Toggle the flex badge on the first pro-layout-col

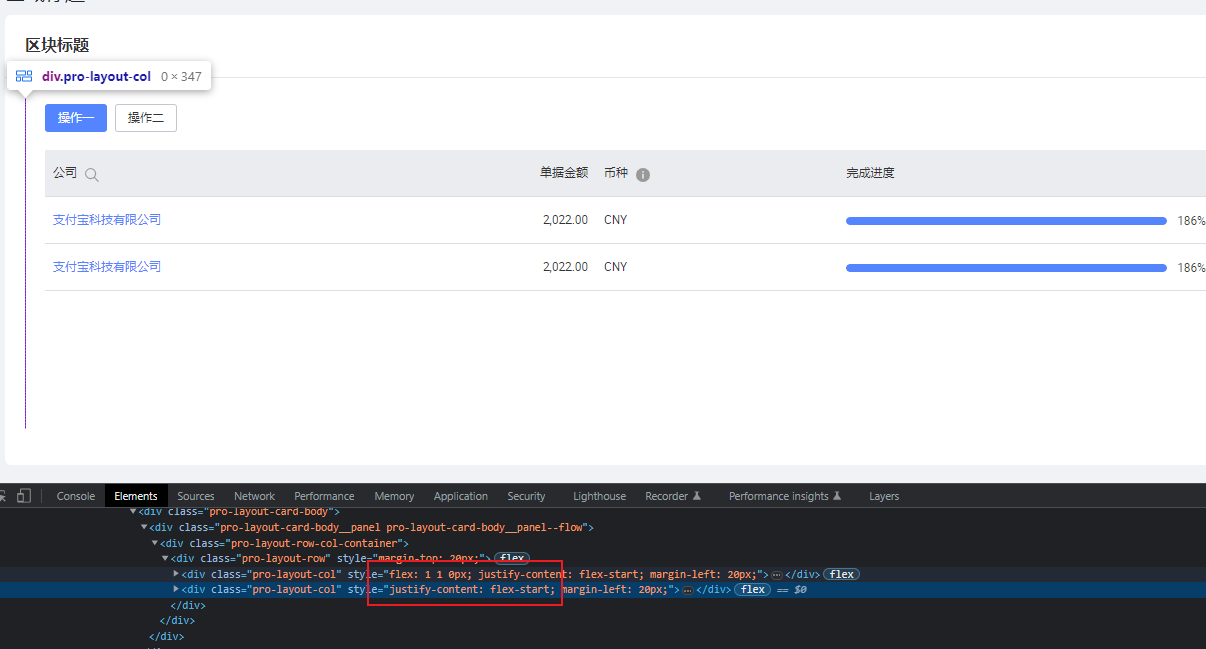click(841, 573)
